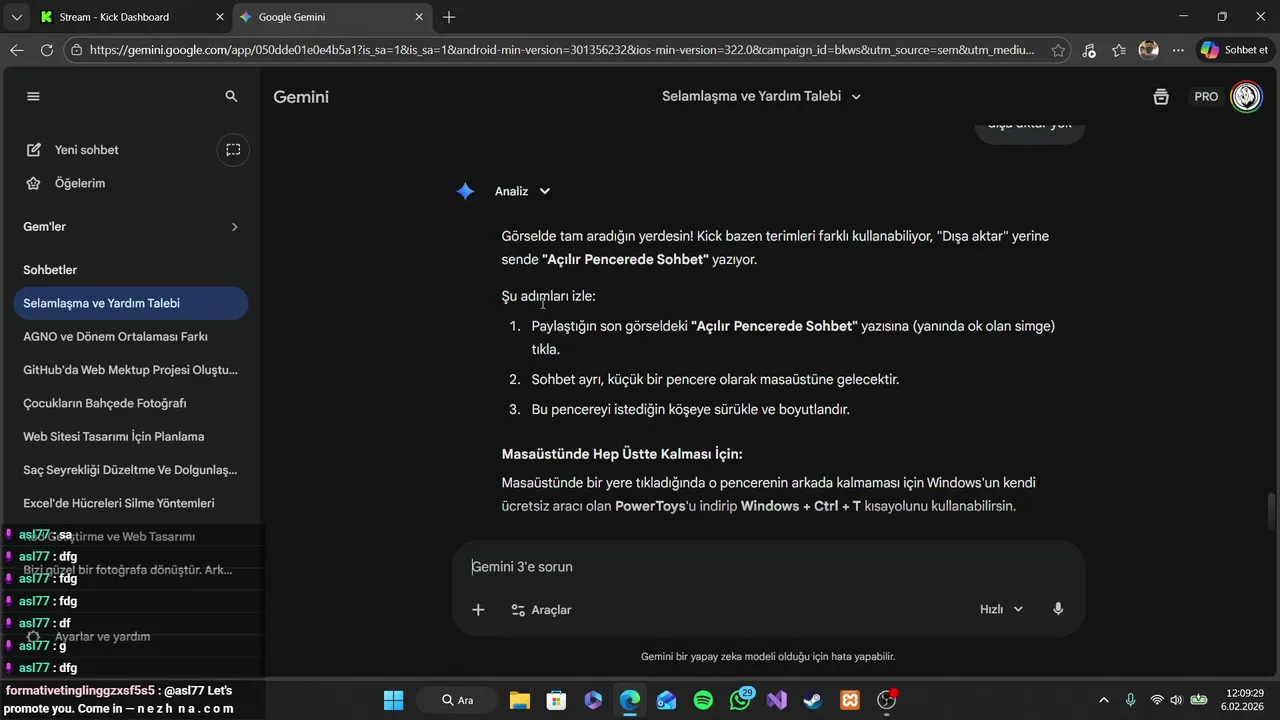Go back with browser back arrow

pos(17,50)
